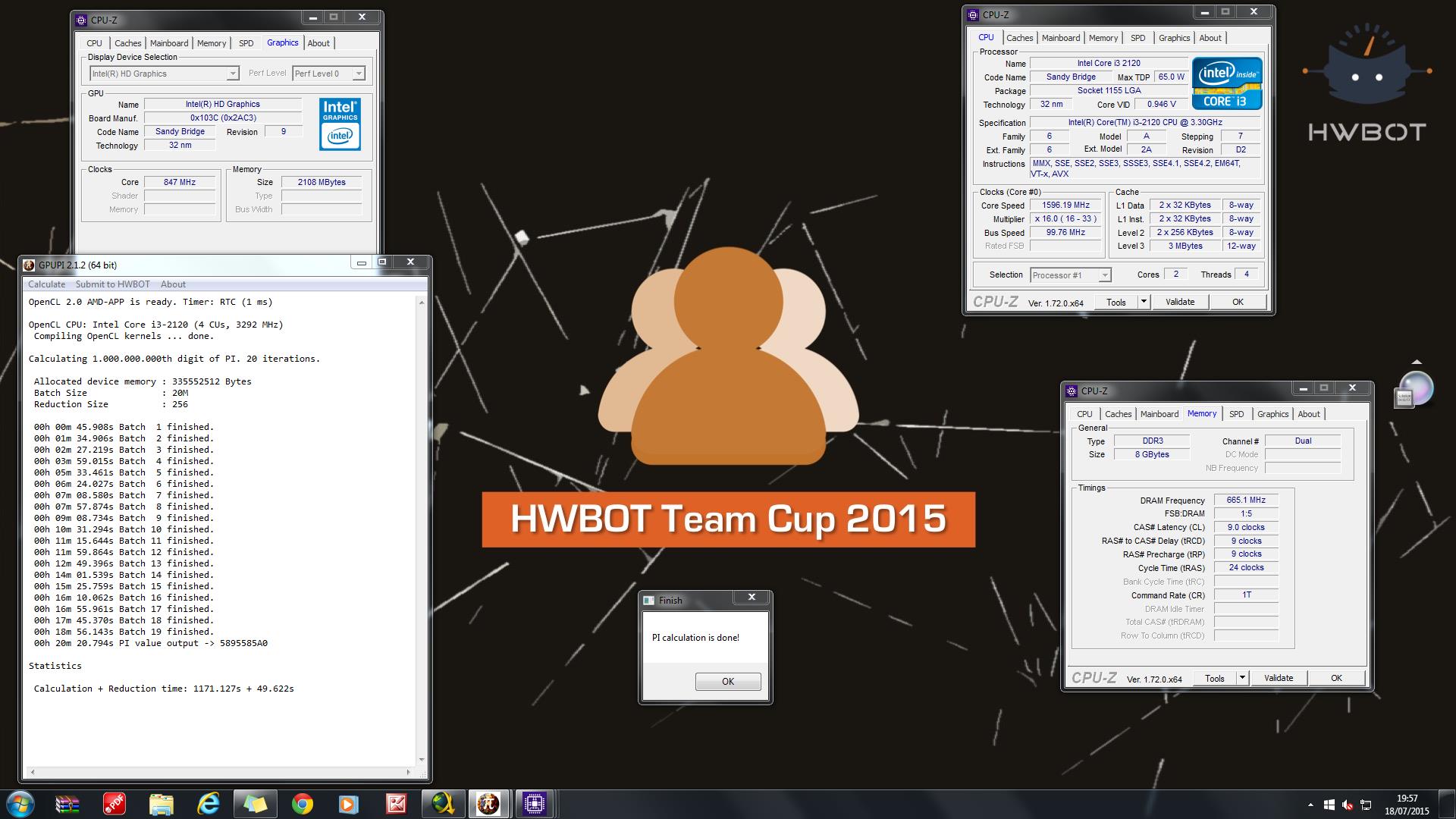Click the Finish dialog title icon
Viewport: 1456px width, 819px height.
click(x=648, y=600)
